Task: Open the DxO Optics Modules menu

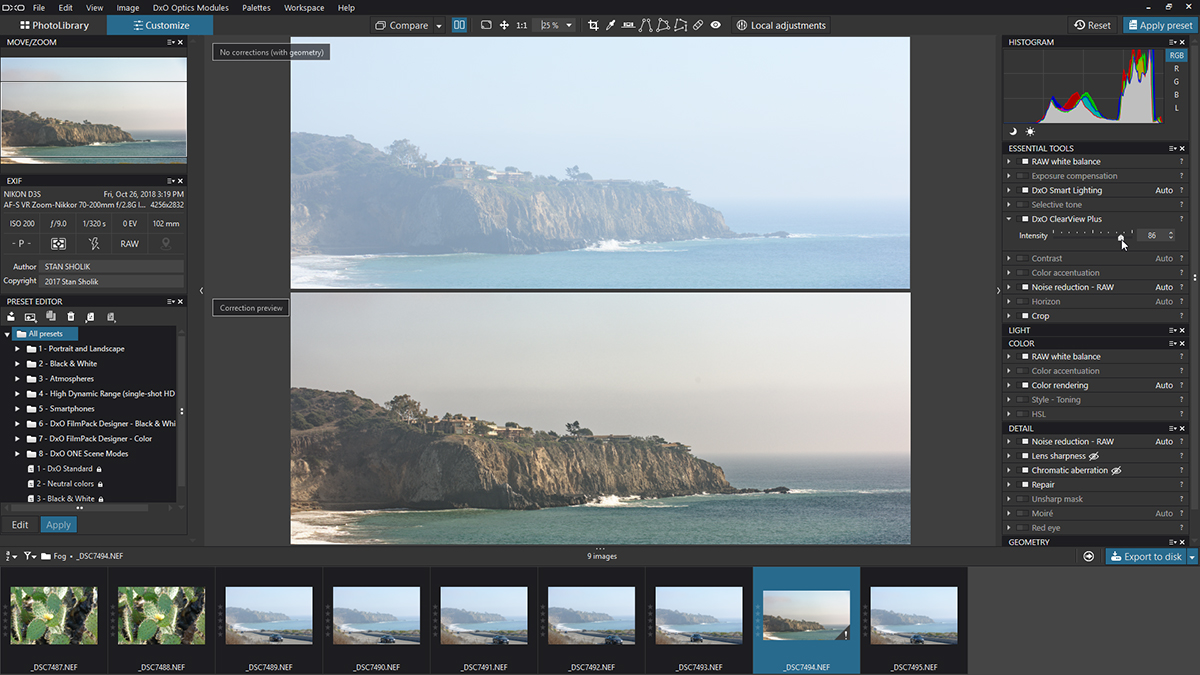Action: click(x=191, y=7)
